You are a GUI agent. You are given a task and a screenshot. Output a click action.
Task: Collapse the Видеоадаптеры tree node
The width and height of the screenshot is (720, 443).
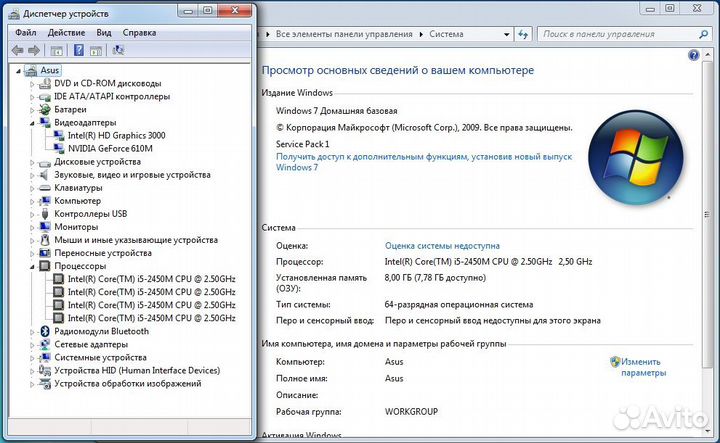pos(32,123)
